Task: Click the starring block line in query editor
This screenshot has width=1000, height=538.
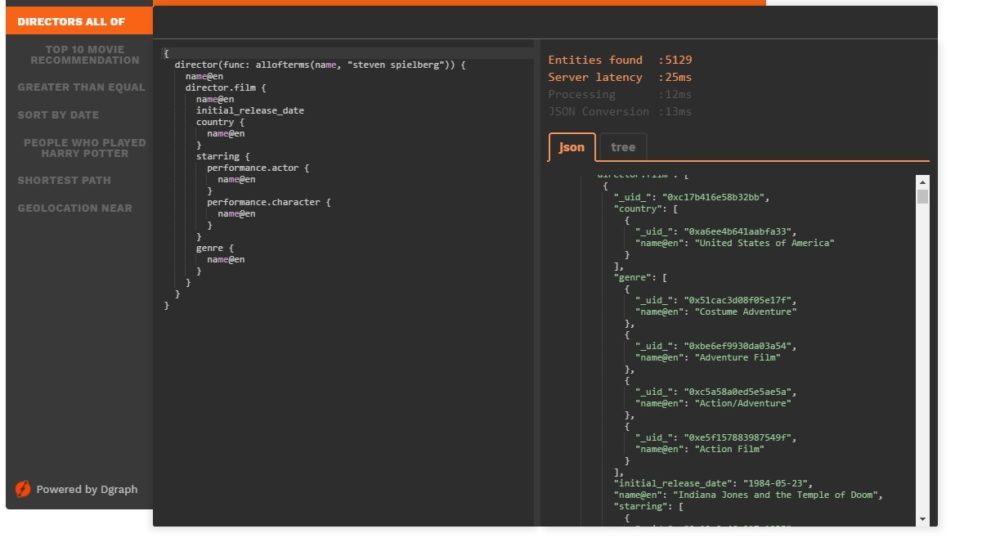Action: (223, 157)
